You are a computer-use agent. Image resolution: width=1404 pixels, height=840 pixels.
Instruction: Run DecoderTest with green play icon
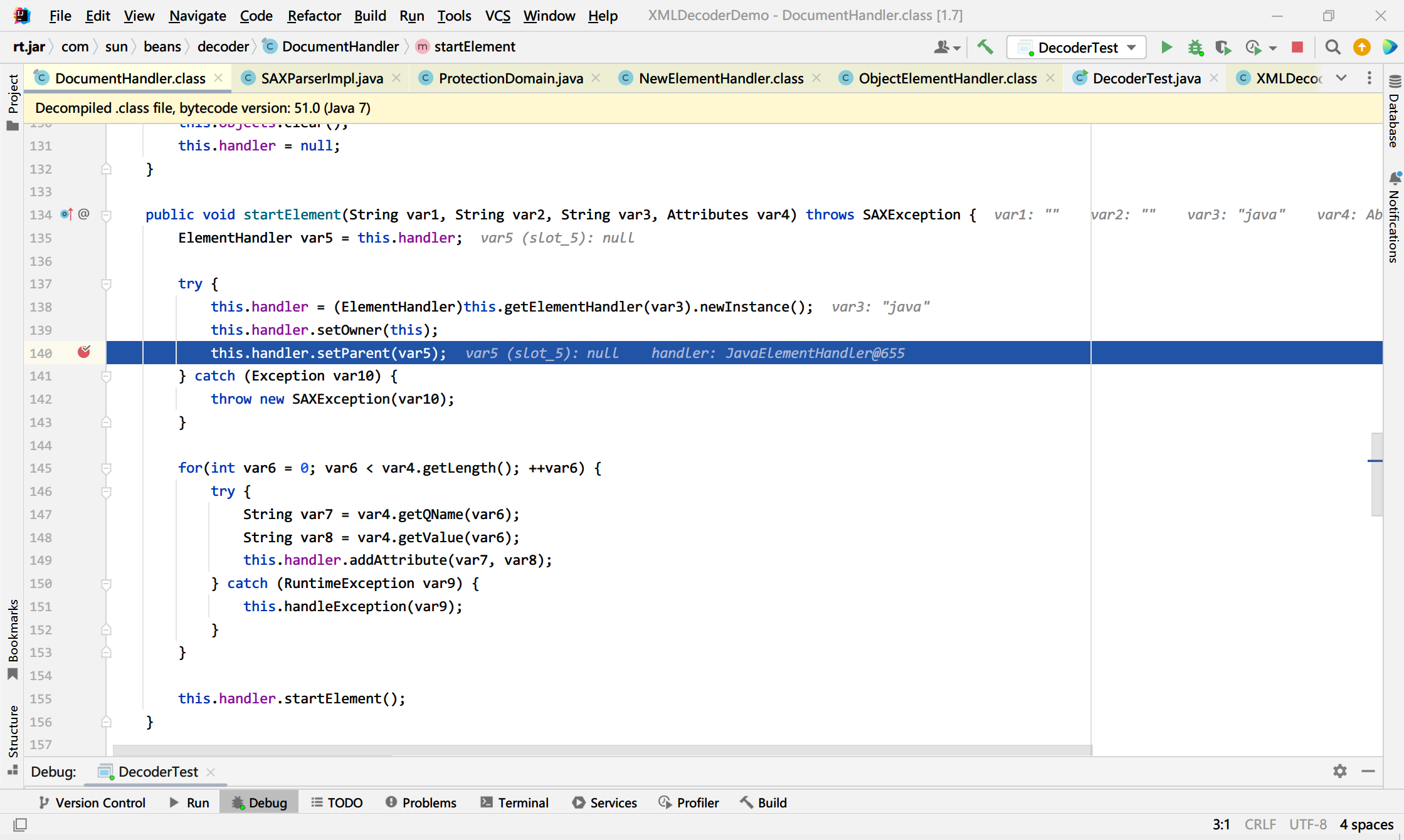click(1166, 47)
